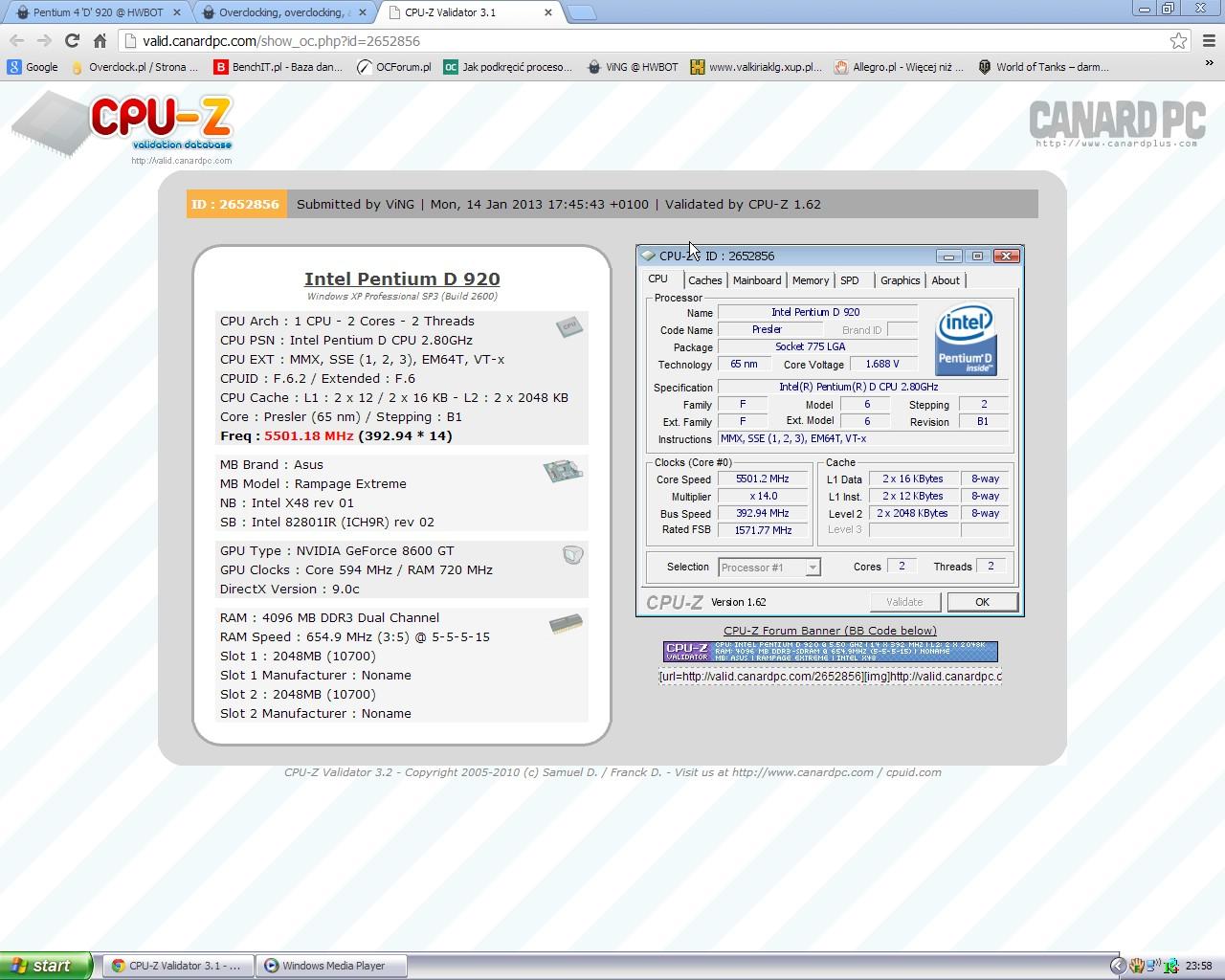Open the Jak podkręcić proceso... bookmark
Image resolution: width=1225 pixels, height=980 pixels.
coord(508,67)
